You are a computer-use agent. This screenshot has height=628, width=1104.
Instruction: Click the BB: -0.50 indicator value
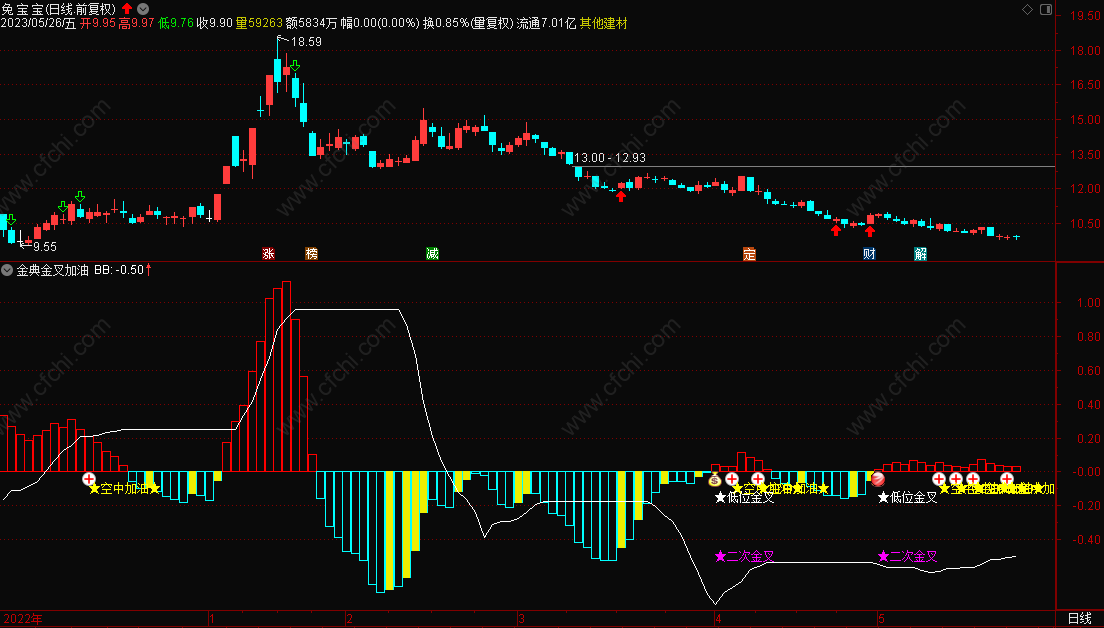tap(119, 270)
